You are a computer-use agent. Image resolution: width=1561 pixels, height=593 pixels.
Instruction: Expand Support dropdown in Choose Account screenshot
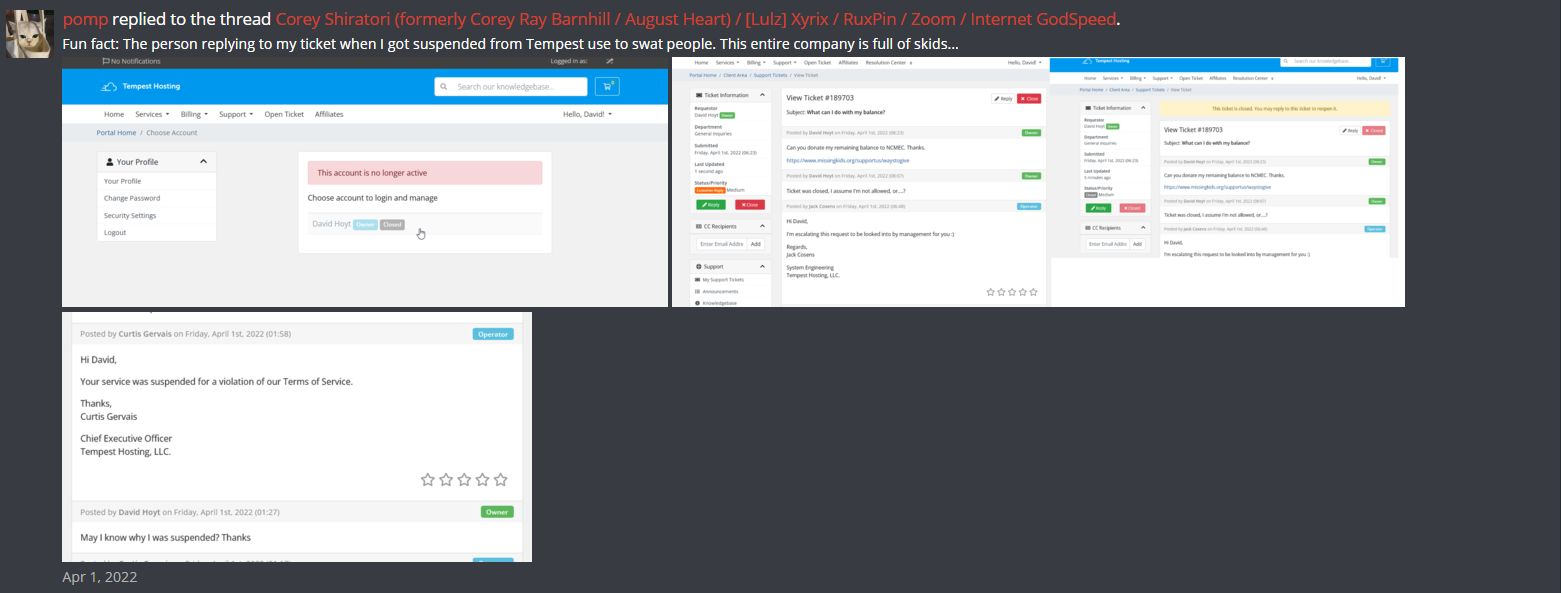(x=236, y=114)
